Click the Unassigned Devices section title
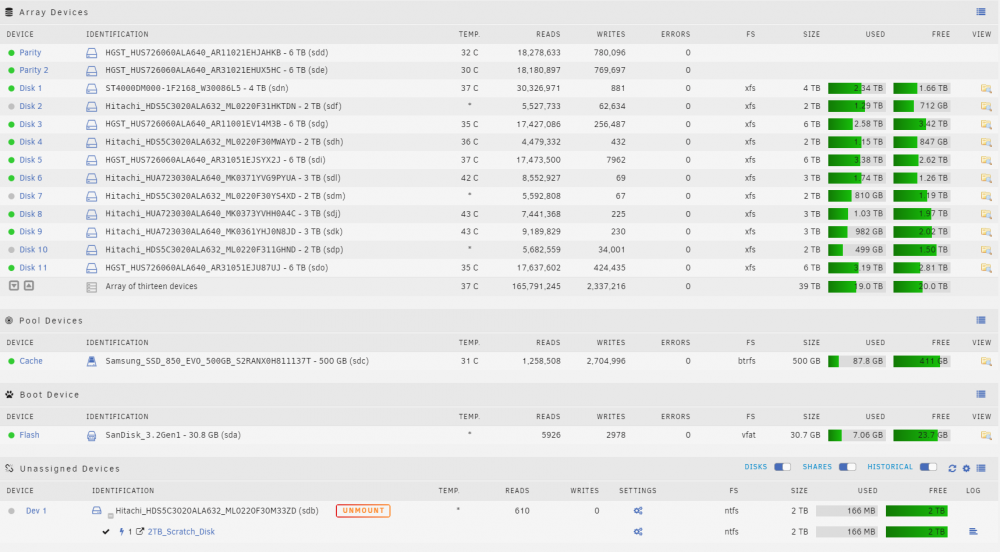 70,468
